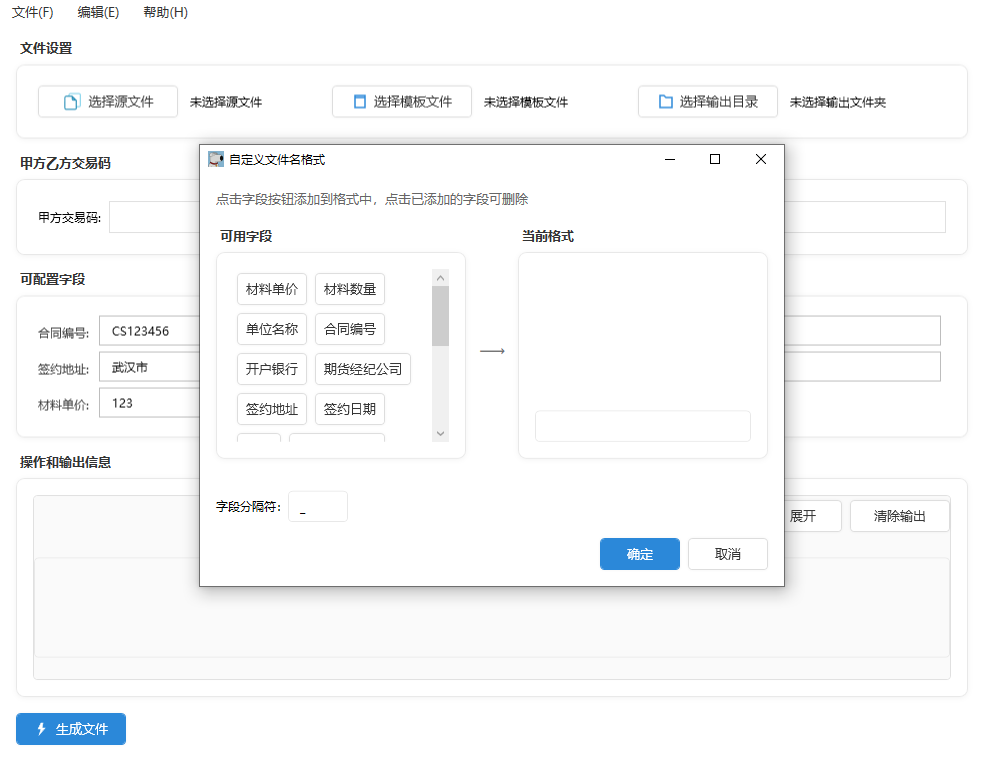Click the 字段分隔符 input box
This screenshot has width=984, height=761.
[318, 507]
